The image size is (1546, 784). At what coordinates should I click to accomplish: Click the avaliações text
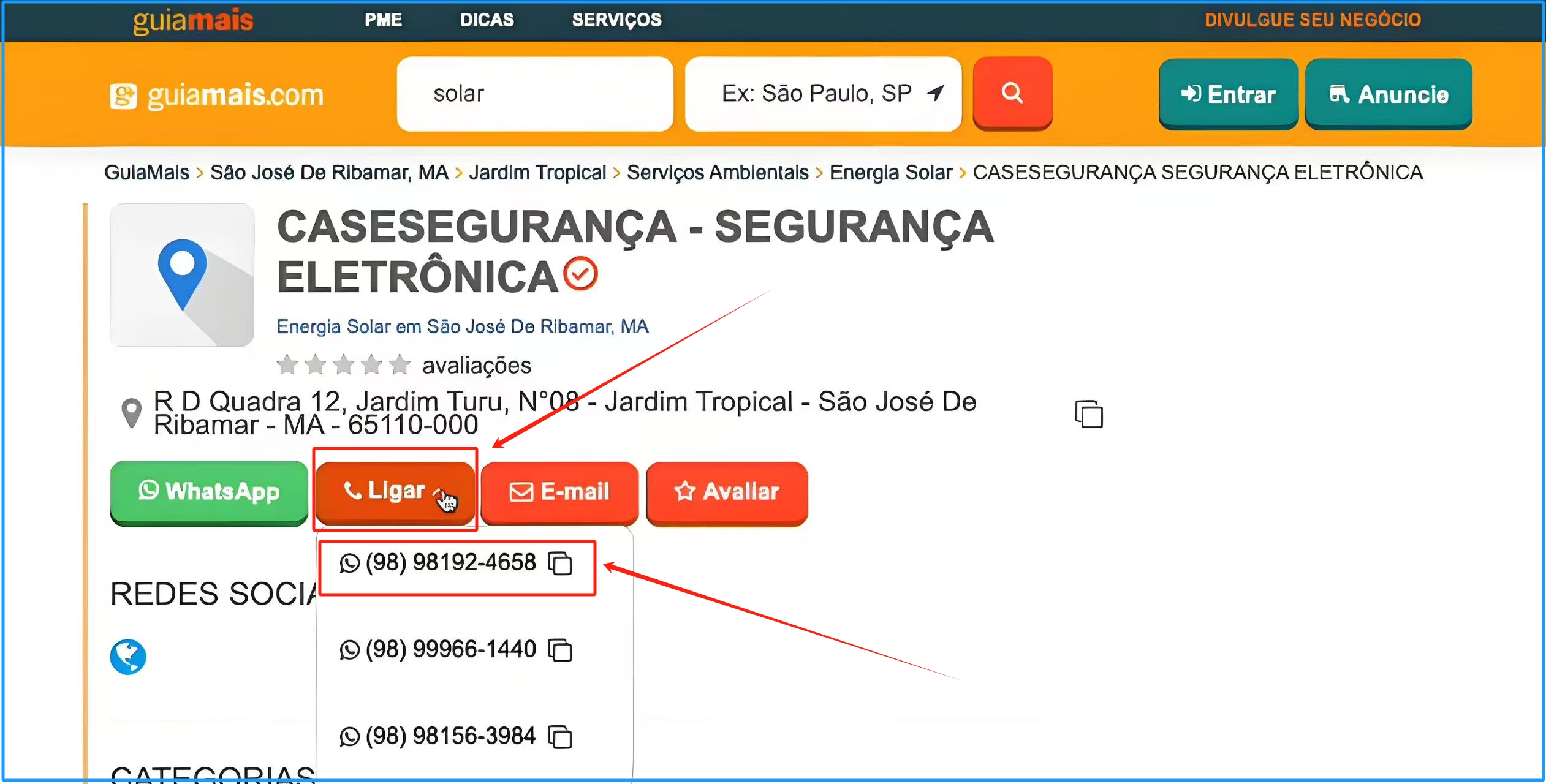(477, 366)
